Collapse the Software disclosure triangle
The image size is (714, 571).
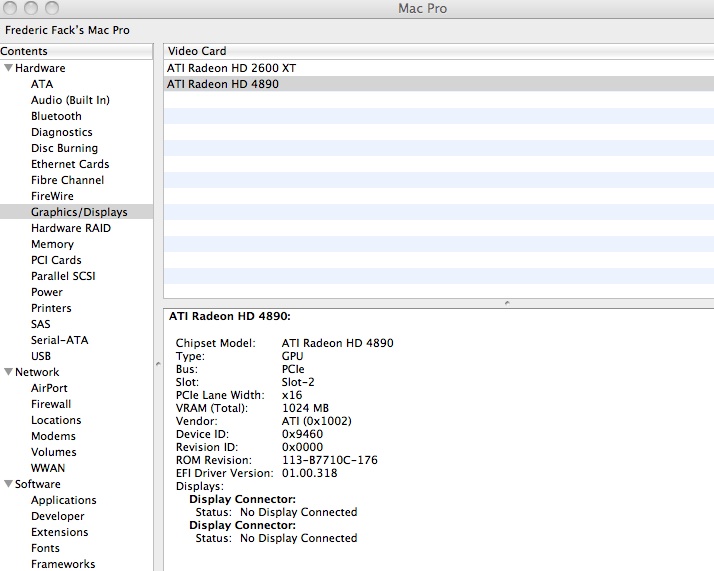(x=8, y=484)
